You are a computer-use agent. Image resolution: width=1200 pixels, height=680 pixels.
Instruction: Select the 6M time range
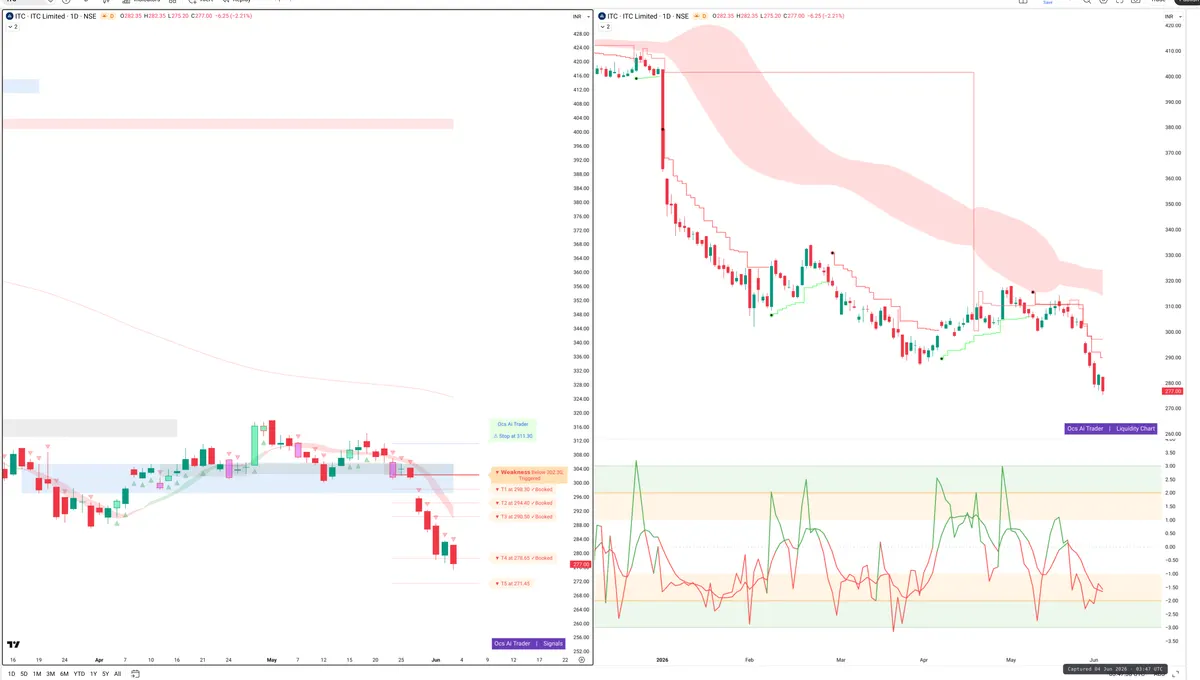[x=64, y=674]
